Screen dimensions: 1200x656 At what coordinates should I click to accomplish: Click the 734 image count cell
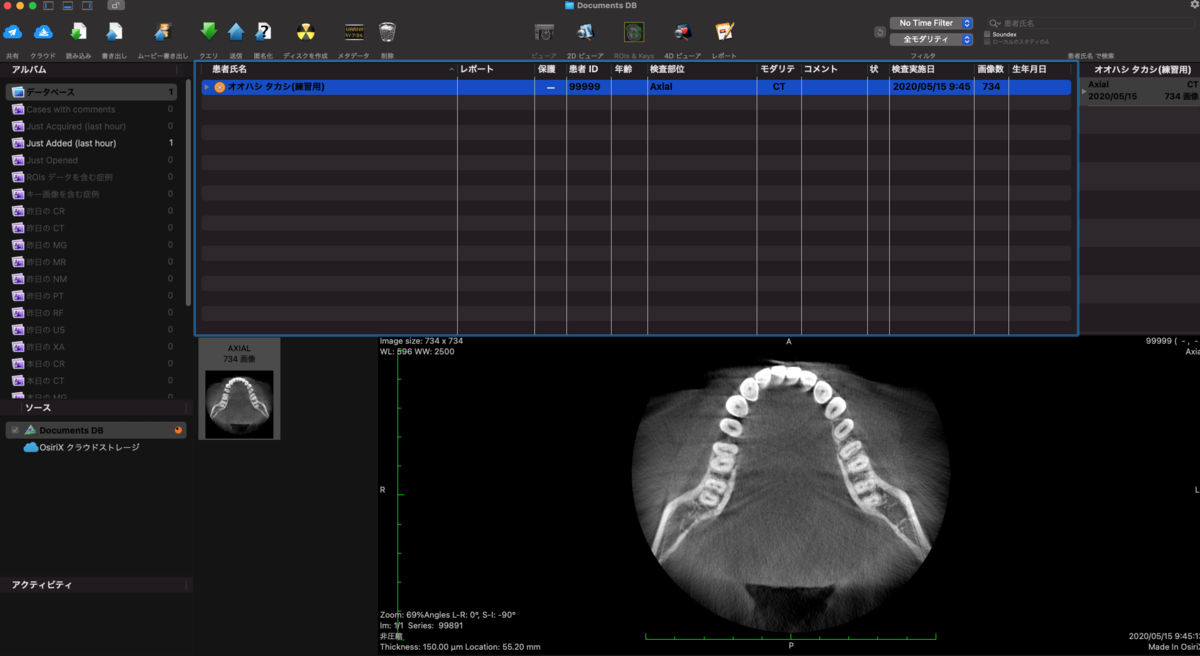point(991,88)
